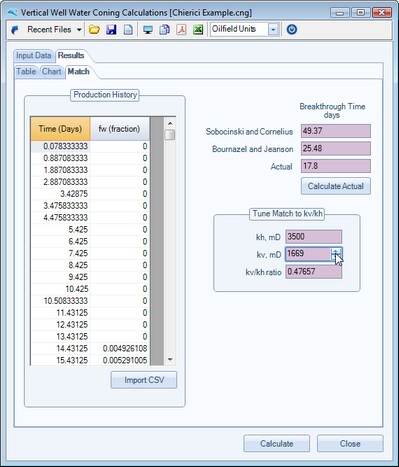
Task: Click the Import CSV button
Action: tap(144, 380)
